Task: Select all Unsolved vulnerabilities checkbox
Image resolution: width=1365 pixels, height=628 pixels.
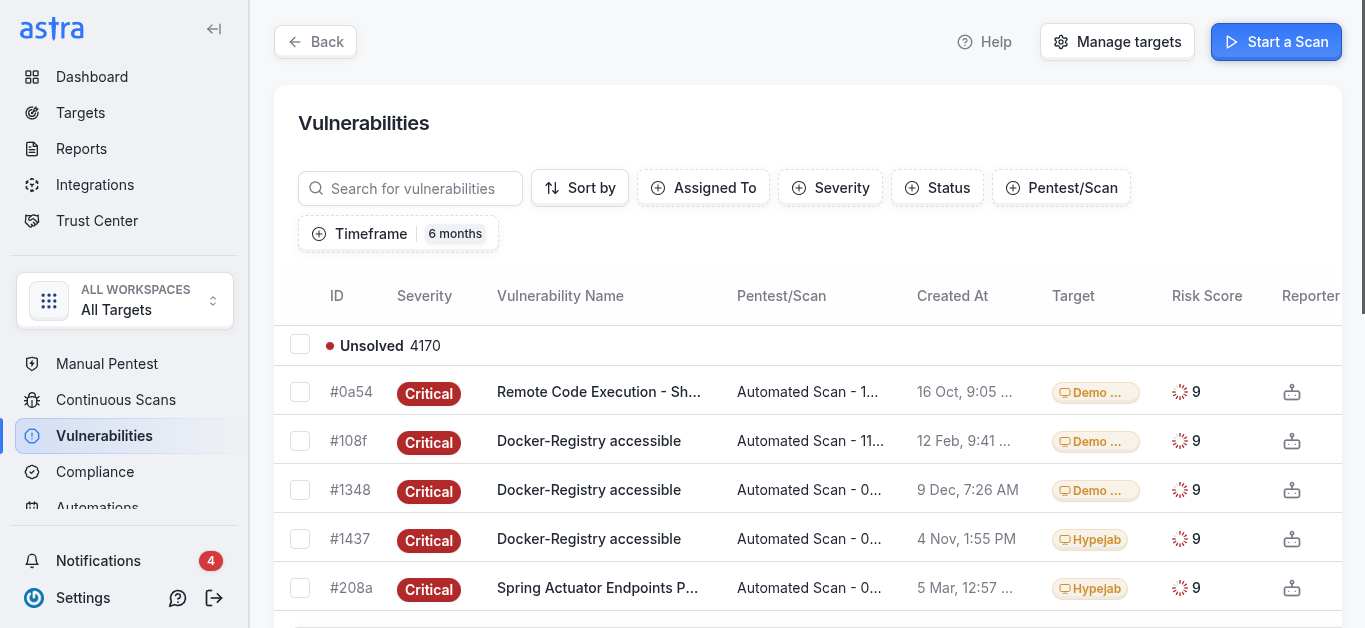Action: click(300, 345)
